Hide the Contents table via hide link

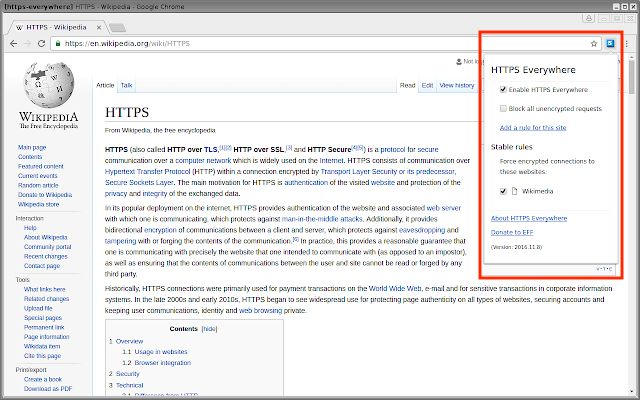(x=209, y=328)
